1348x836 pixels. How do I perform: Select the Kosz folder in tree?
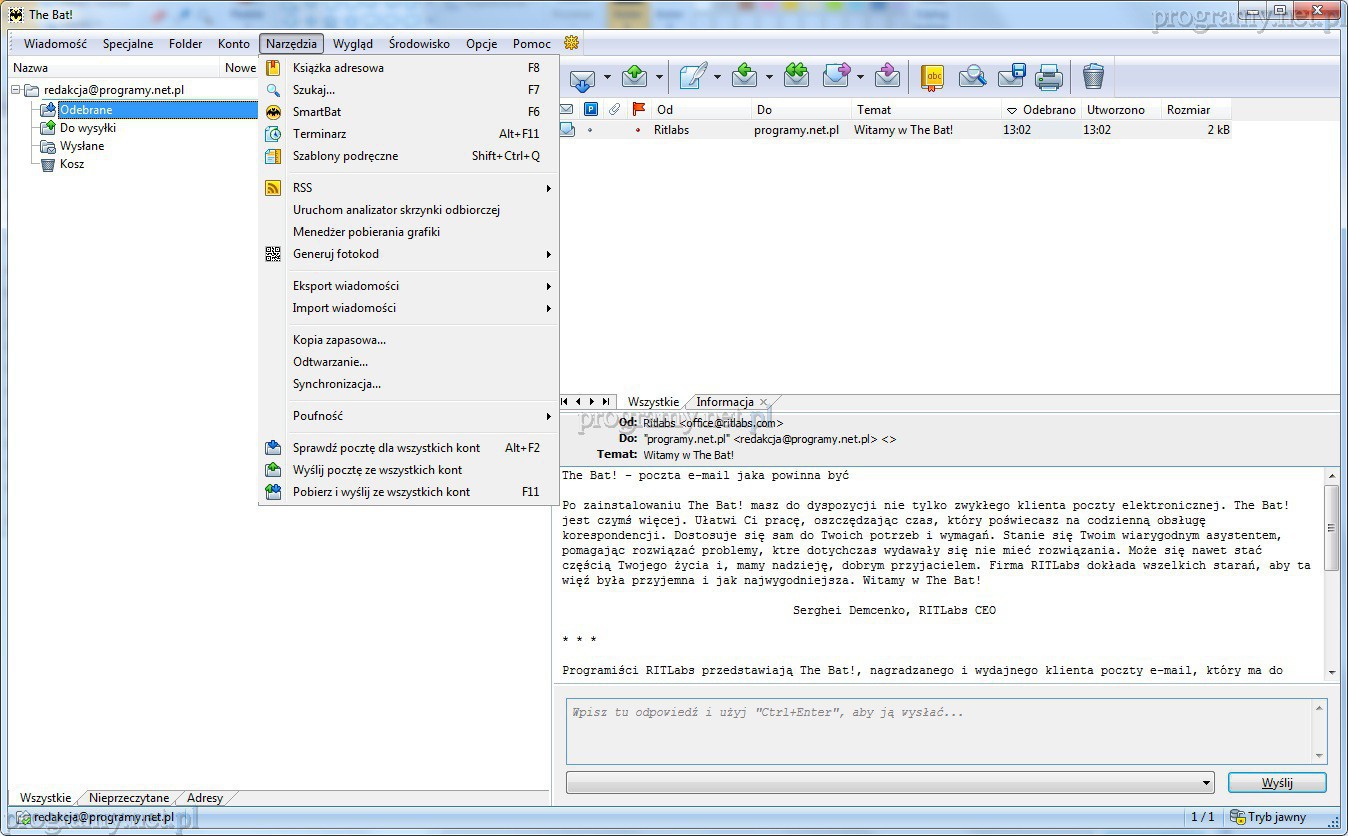[72, 164]
